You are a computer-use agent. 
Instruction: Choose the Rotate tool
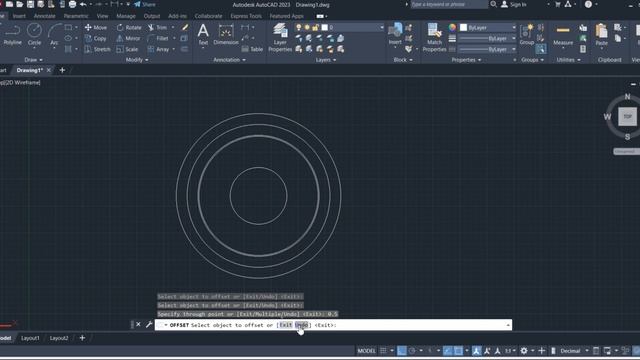coord(129,27)
